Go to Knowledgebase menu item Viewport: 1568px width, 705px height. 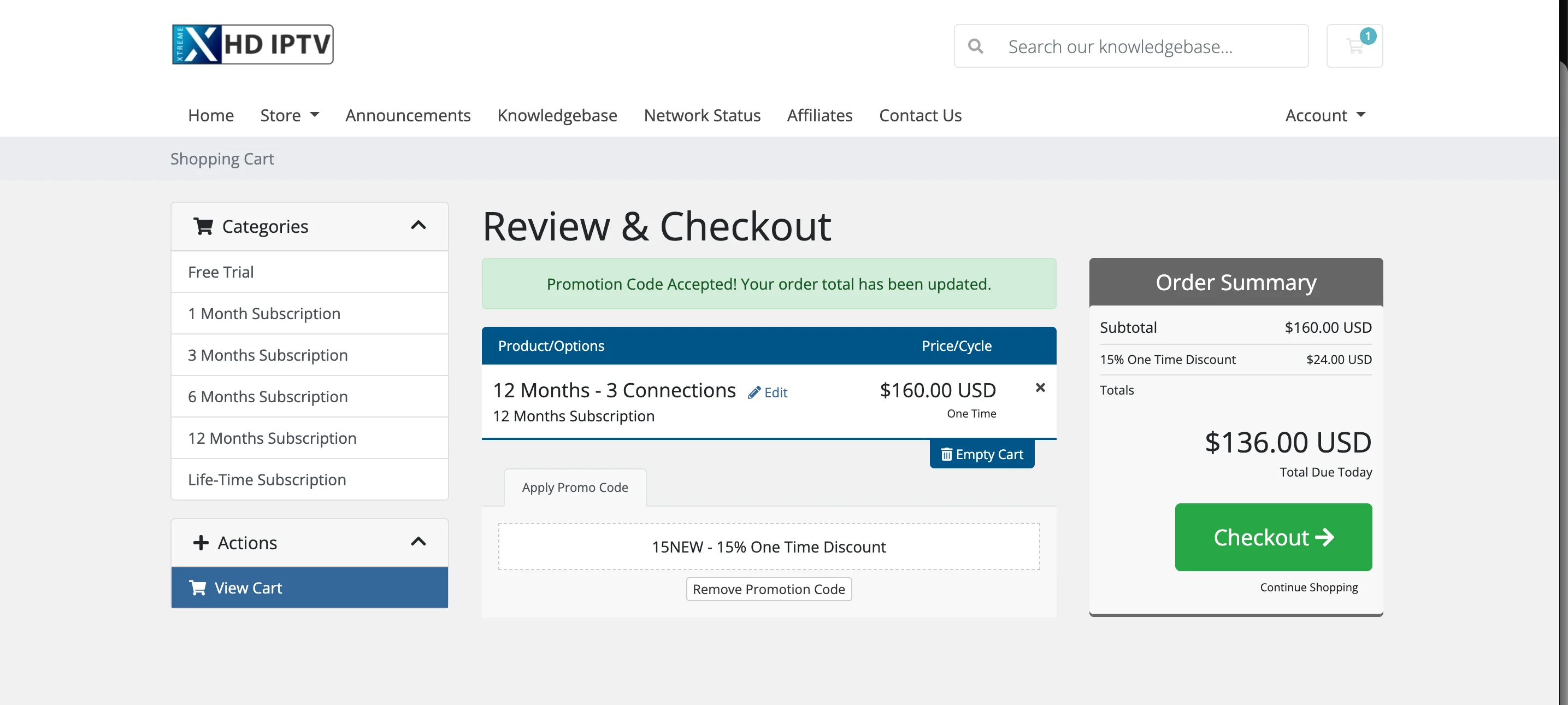[556, 115]
